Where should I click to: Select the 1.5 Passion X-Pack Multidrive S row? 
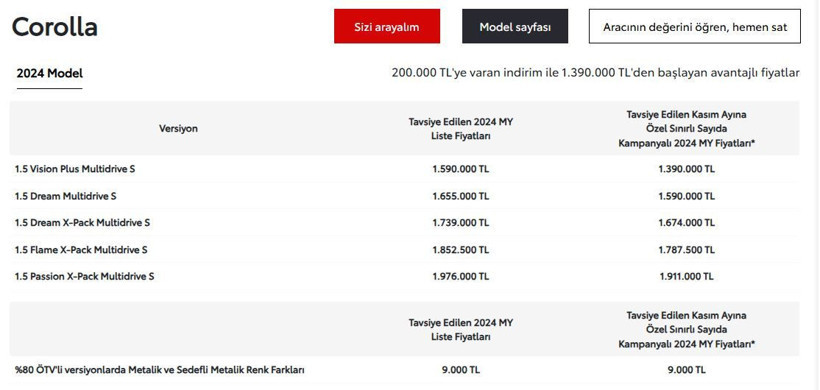point(404,277)
